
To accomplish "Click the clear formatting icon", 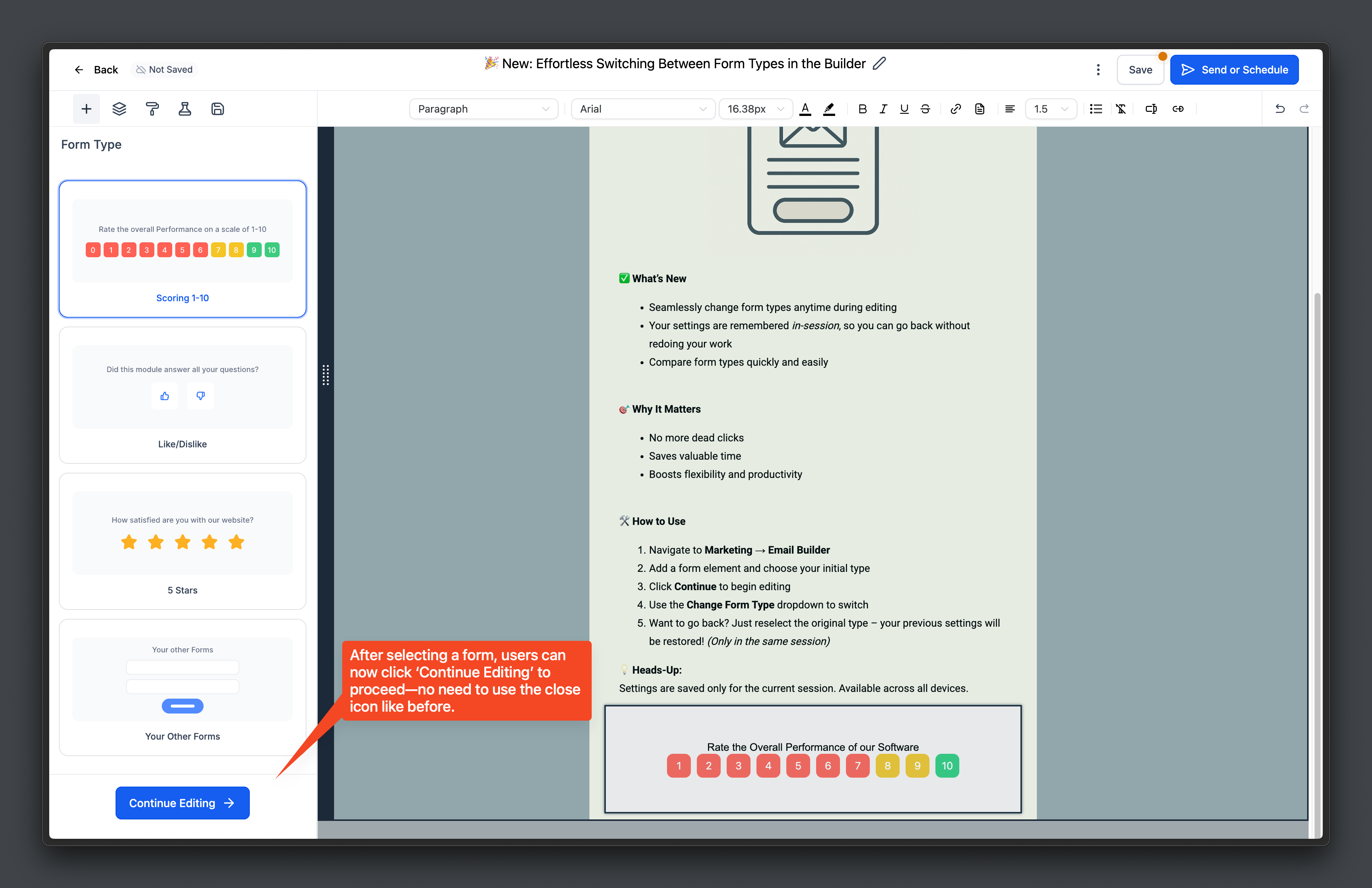I will 1121,109.
